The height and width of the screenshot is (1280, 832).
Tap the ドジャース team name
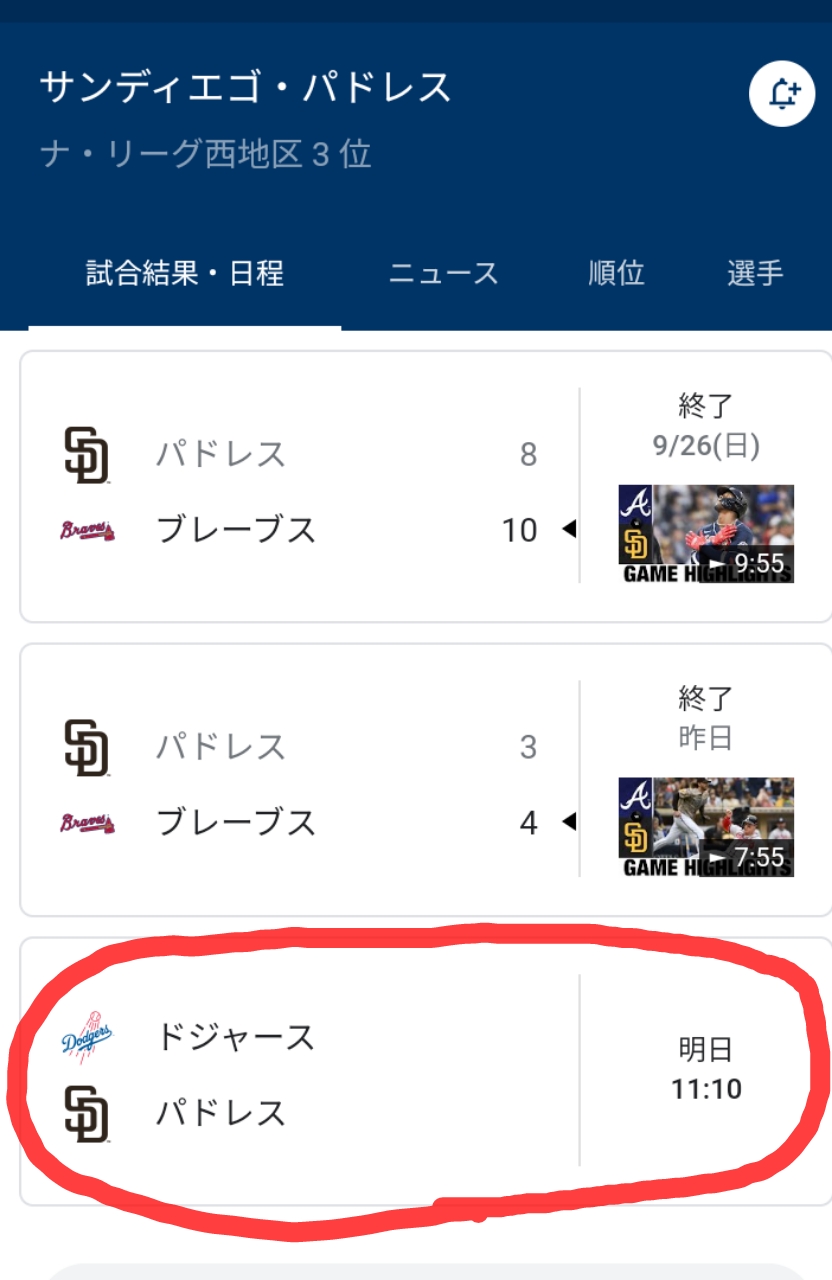tap(236, 1037)
